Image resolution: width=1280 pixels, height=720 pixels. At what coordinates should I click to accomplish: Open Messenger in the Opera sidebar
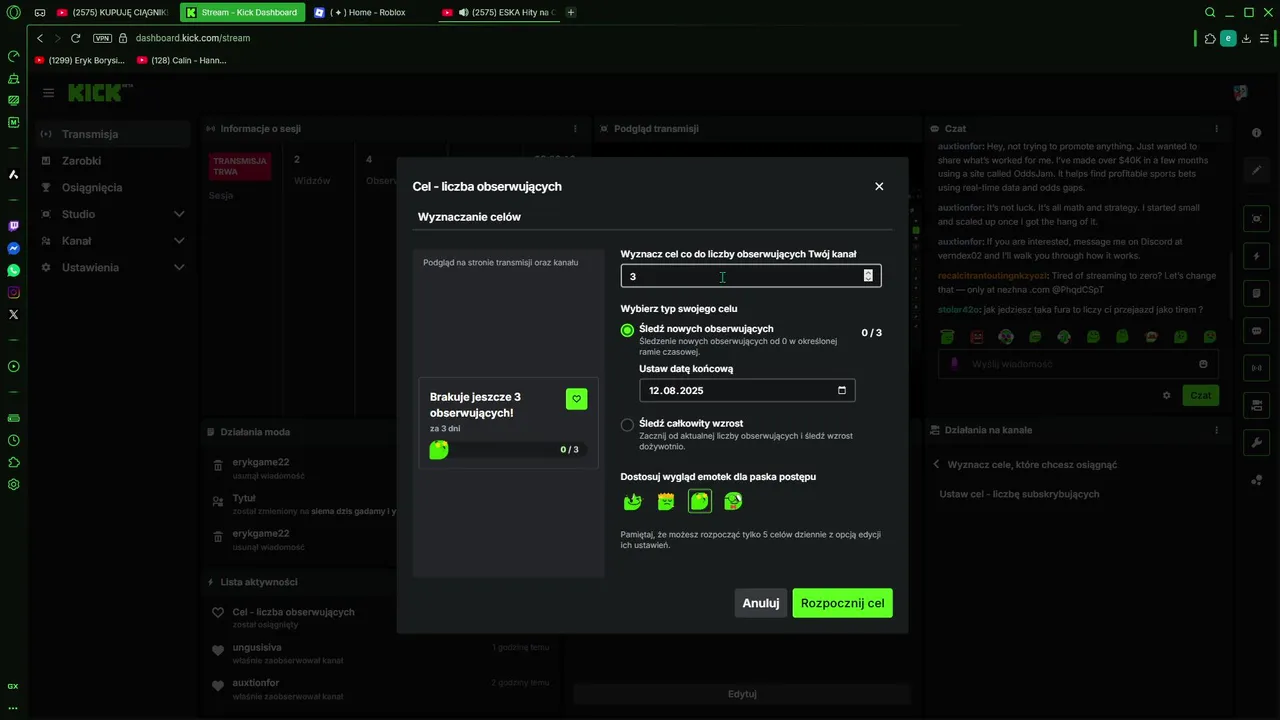13,249
